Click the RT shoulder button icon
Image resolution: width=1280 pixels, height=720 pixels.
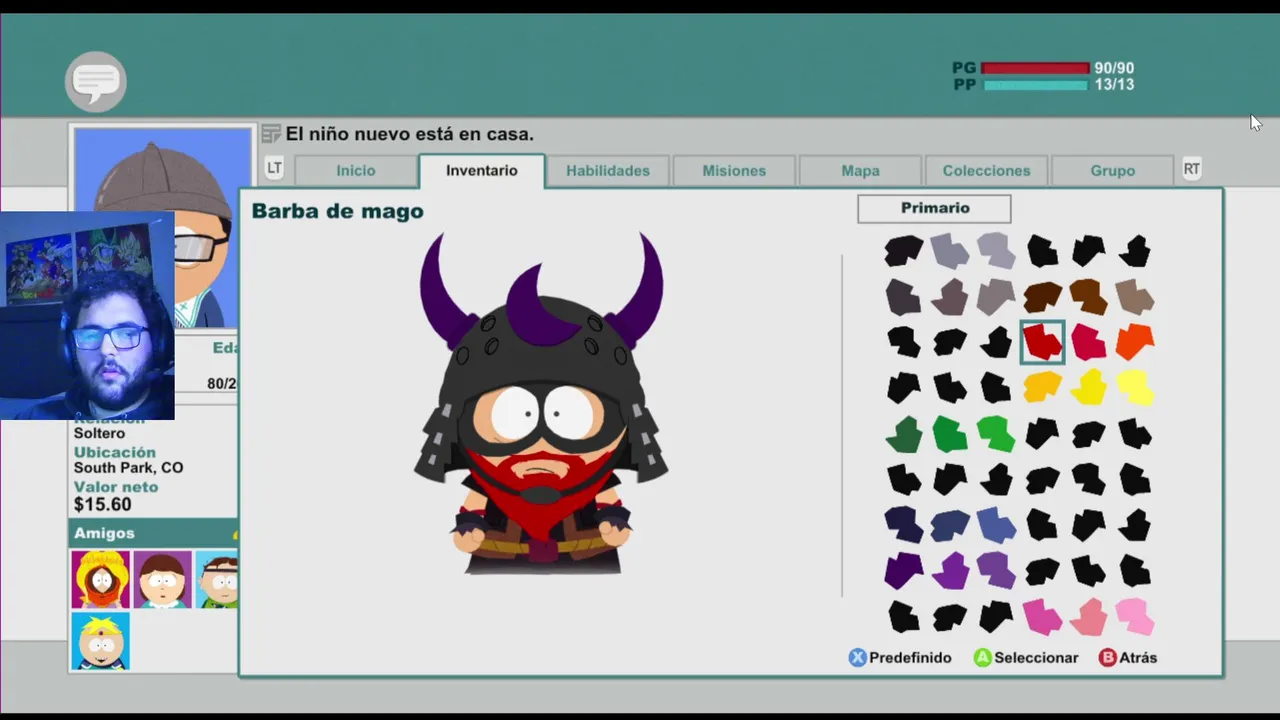(x=1191, y=169)
